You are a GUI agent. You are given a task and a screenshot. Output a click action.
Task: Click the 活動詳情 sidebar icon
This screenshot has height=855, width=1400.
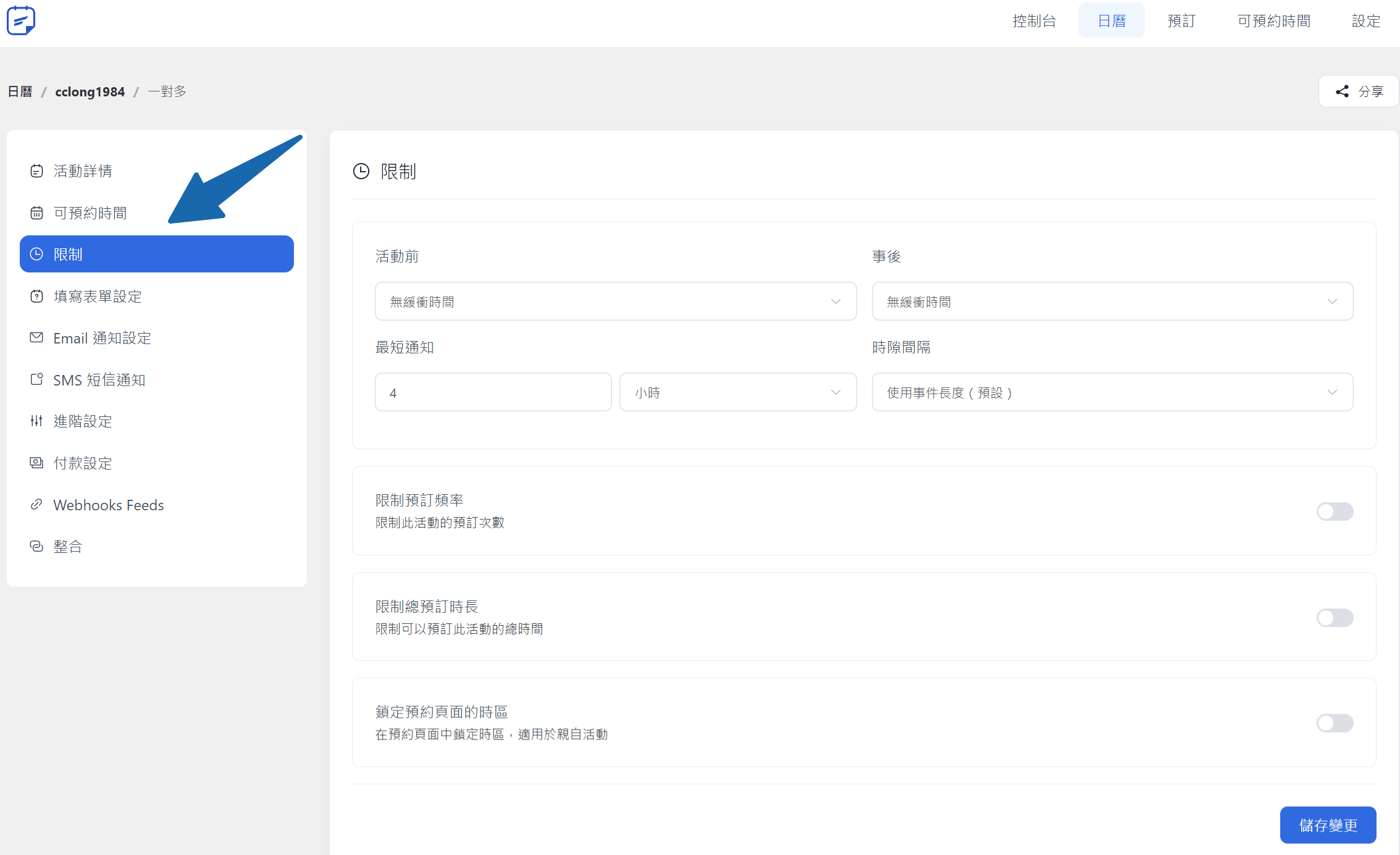[36, 171]
